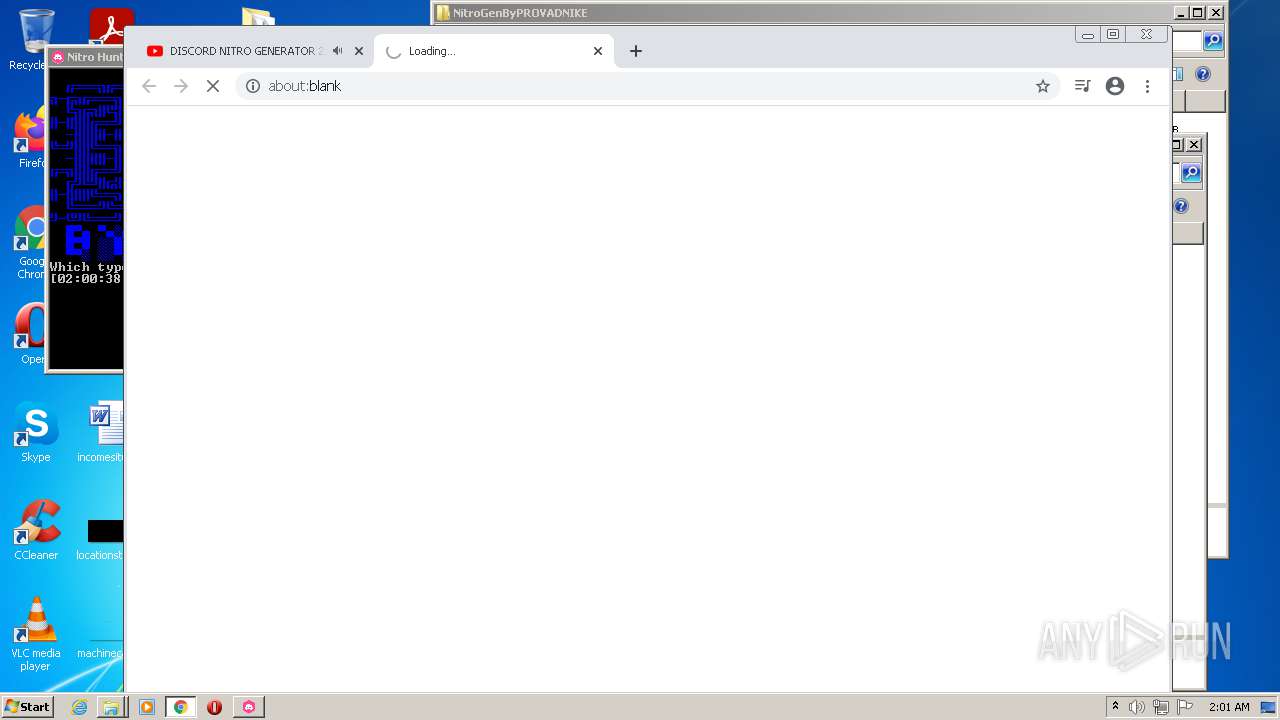Switch to the Loading tab
1280x720 pixels.
click(x=494, y=51)
